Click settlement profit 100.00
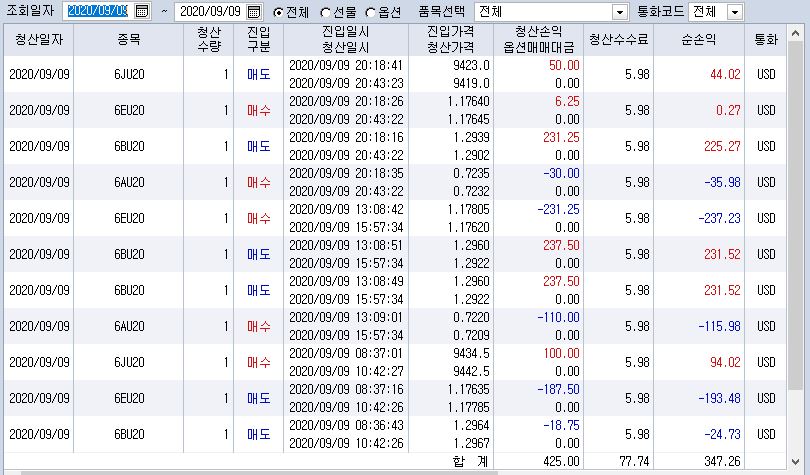 (x=561, y=354)
